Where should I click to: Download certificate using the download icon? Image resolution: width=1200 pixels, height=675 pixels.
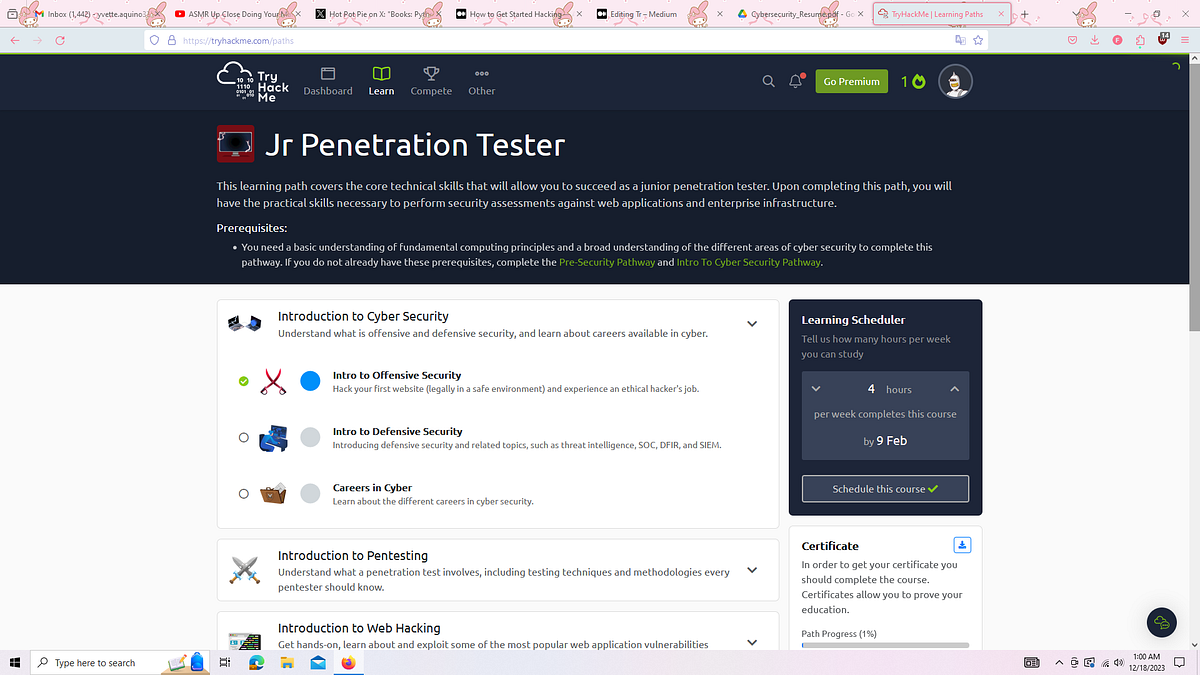pyautogui.click(x=962, y=545)
